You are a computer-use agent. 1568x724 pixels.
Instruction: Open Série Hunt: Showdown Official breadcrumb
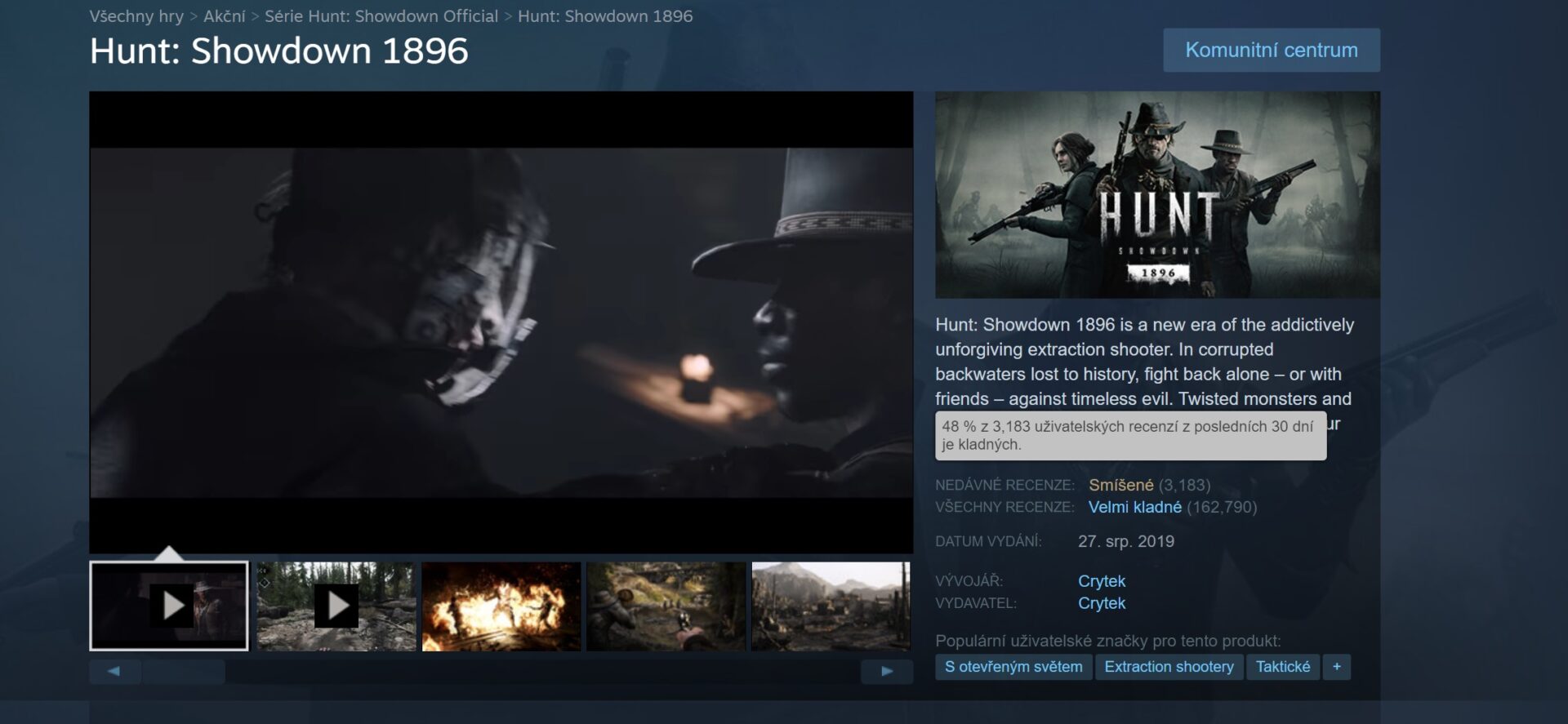point(381,16)
